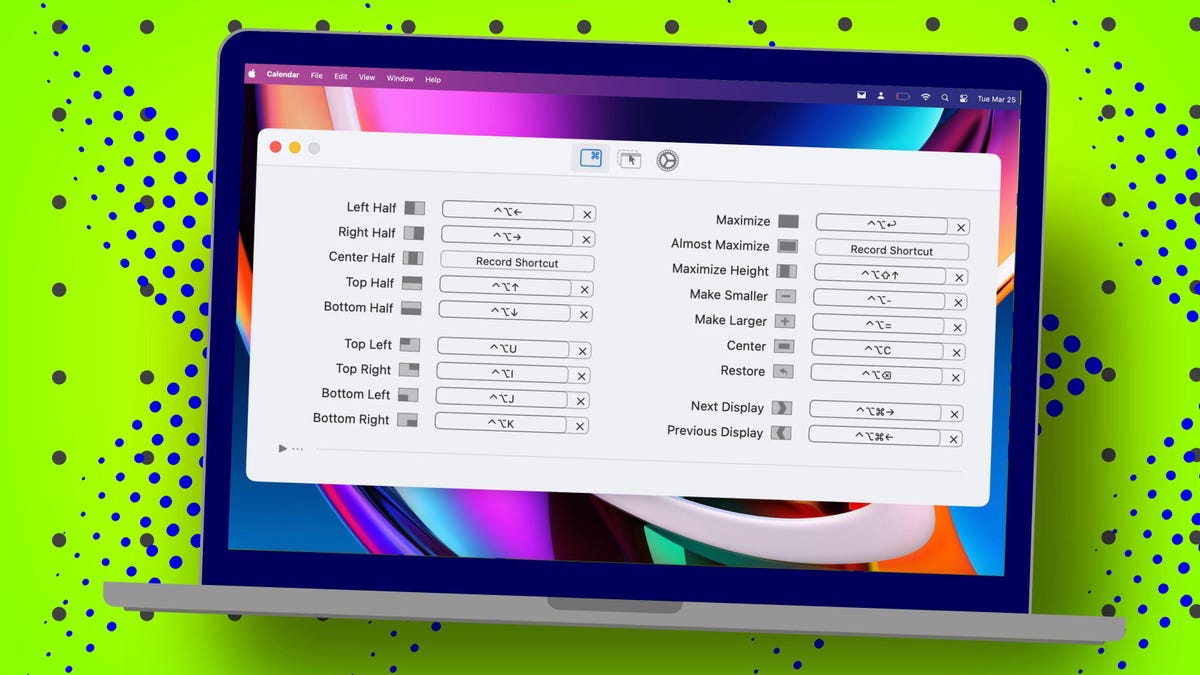Edit the Previous Display shortcut field

[x=874, y=437]
